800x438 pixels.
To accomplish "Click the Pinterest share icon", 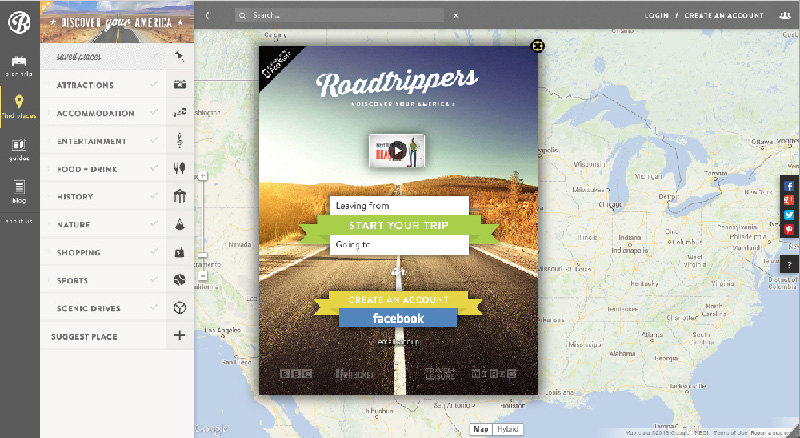I will coord(789,229).
